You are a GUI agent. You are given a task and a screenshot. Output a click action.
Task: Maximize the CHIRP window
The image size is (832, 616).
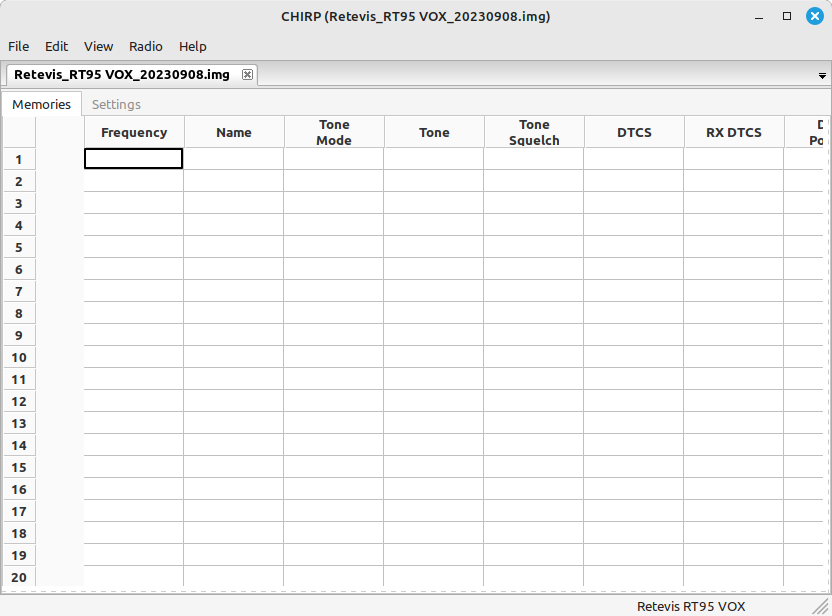tap(787, 16)
